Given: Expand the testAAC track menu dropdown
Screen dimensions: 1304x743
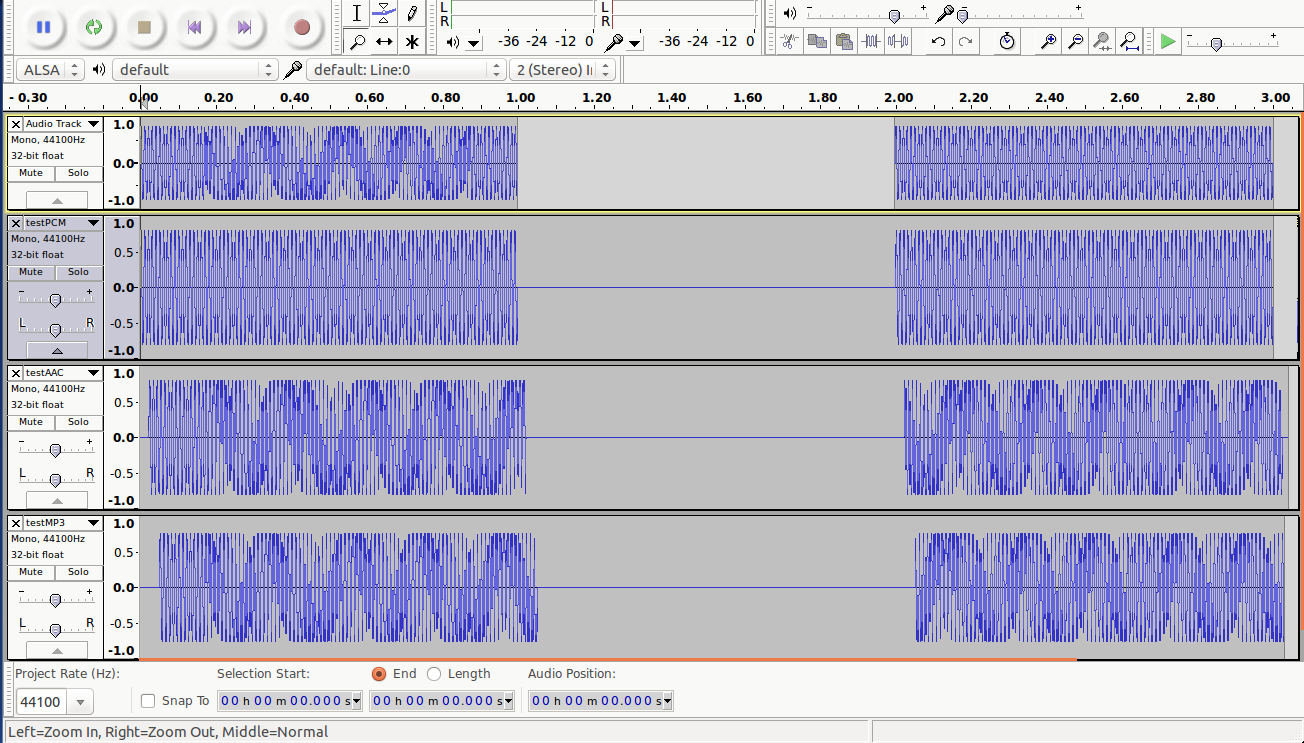Looking at the screenshot, I should (x=94, y=373).
